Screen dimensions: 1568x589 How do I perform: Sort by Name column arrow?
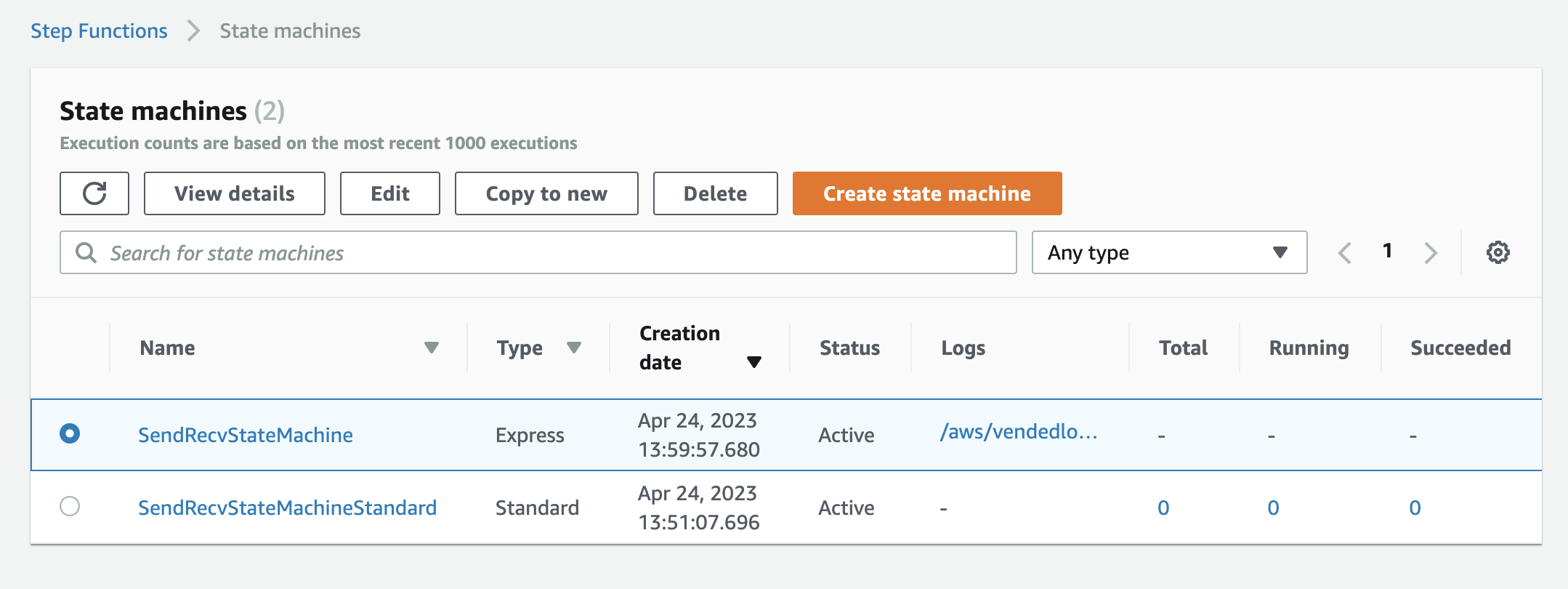pos(432,348)
